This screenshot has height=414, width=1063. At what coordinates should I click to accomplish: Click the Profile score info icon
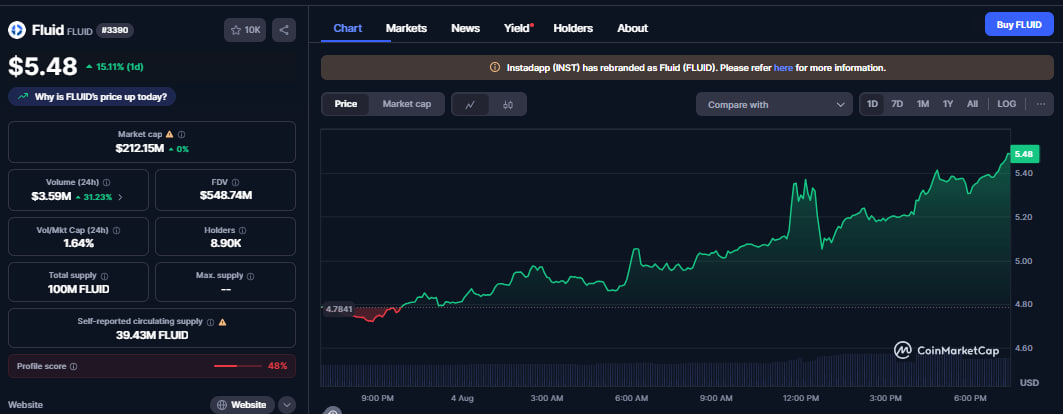[x=73, y=366]
